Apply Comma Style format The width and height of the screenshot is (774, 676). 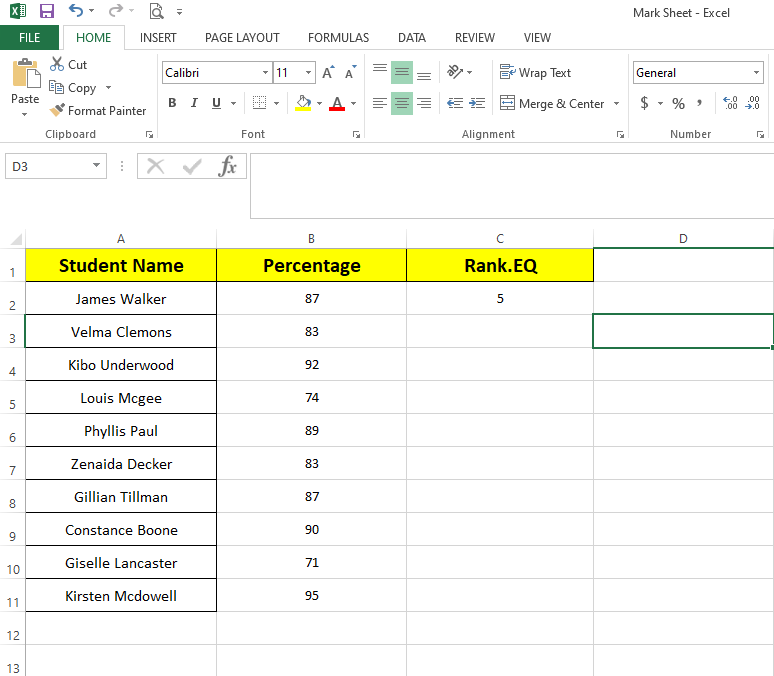click(699, 103)
